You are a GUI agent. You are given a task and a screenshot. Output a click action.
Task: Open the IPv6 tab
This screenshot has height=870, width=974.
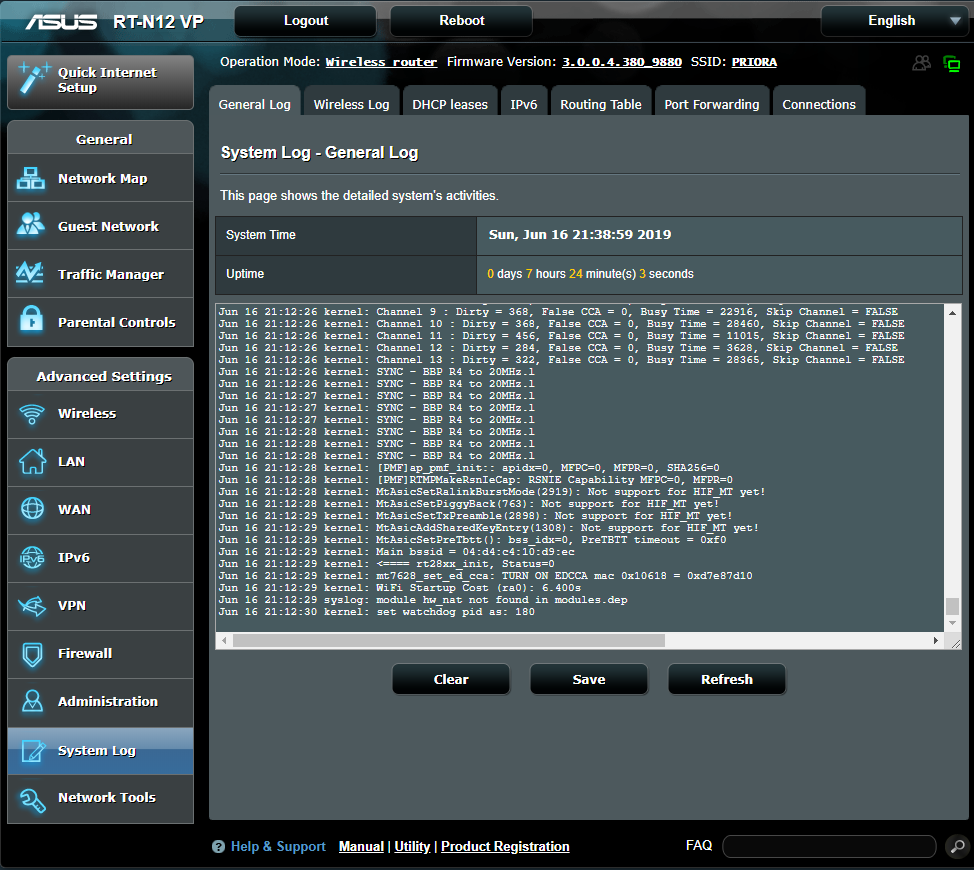pyautogui.click(x=524, y=101)
